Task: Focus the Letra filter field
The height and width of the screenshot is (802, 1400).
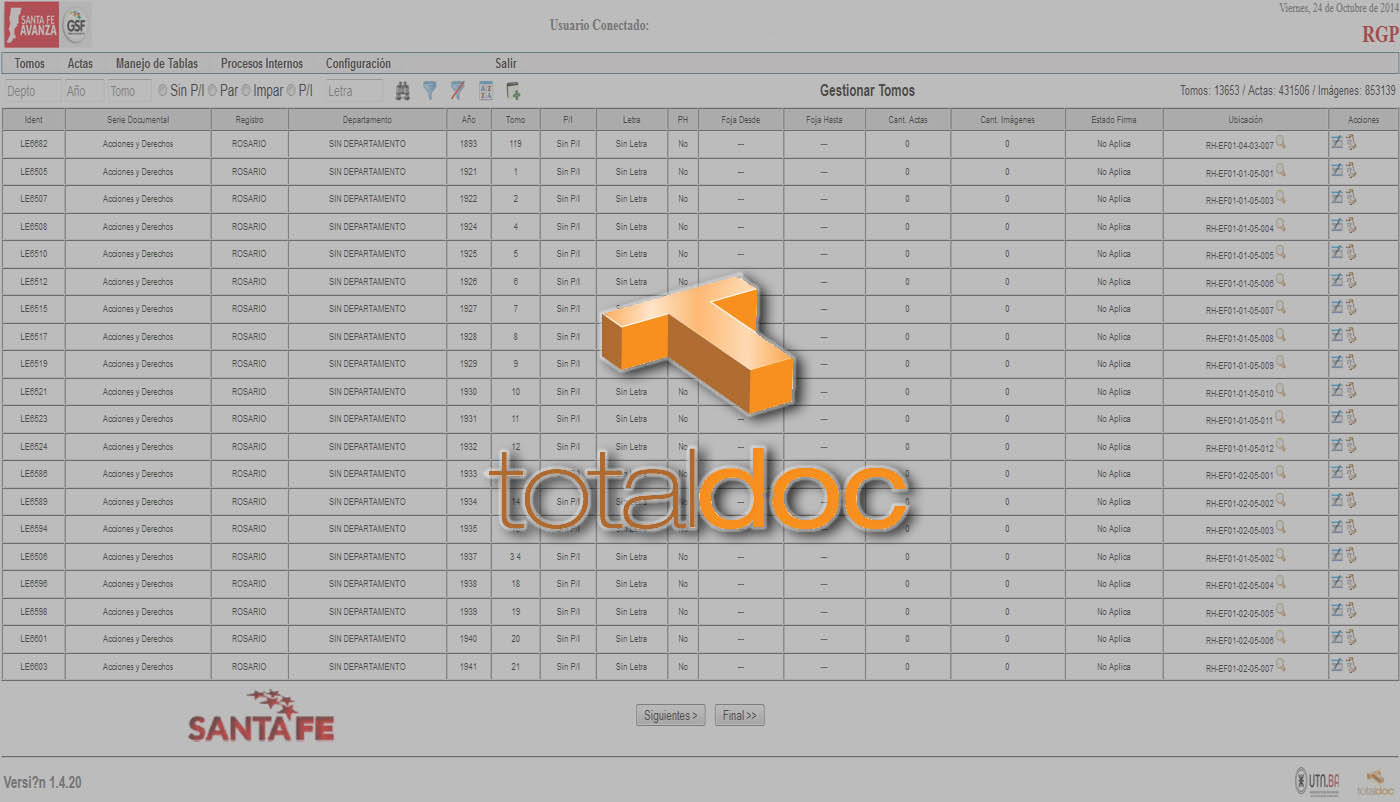Action: [354, 91]
